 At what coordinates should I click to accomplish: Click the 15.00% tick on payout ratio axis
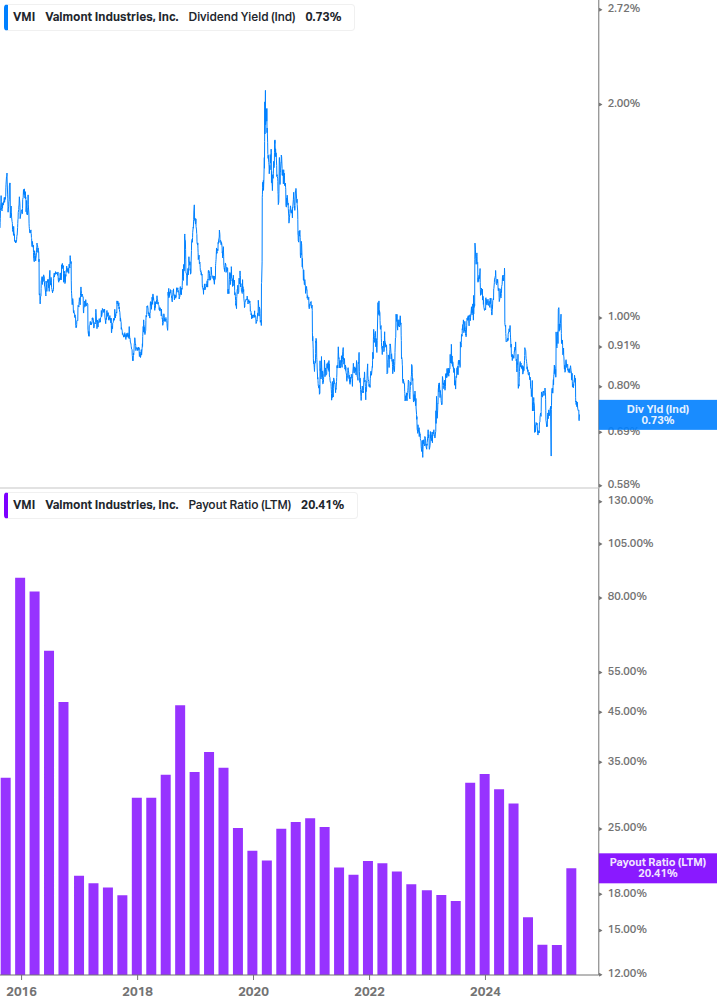point(627,929)
